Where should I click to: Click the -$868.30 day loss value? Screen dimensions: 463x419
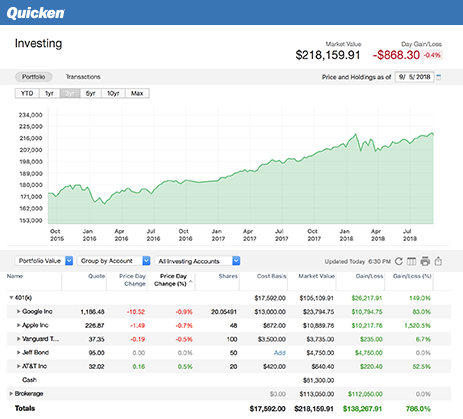click(396, 55)
